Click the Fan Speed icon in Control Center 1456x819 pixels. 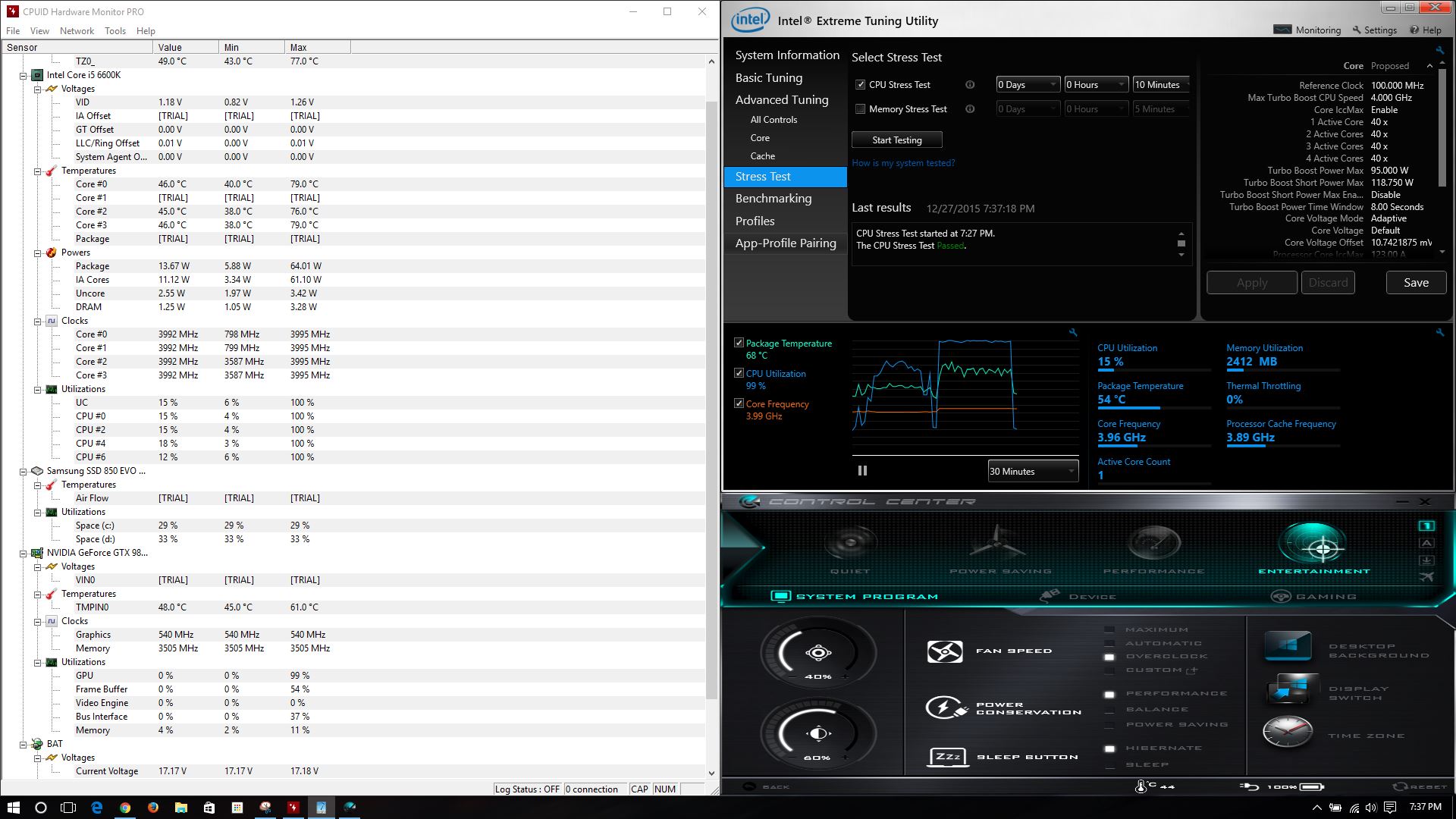pos(945,651)
